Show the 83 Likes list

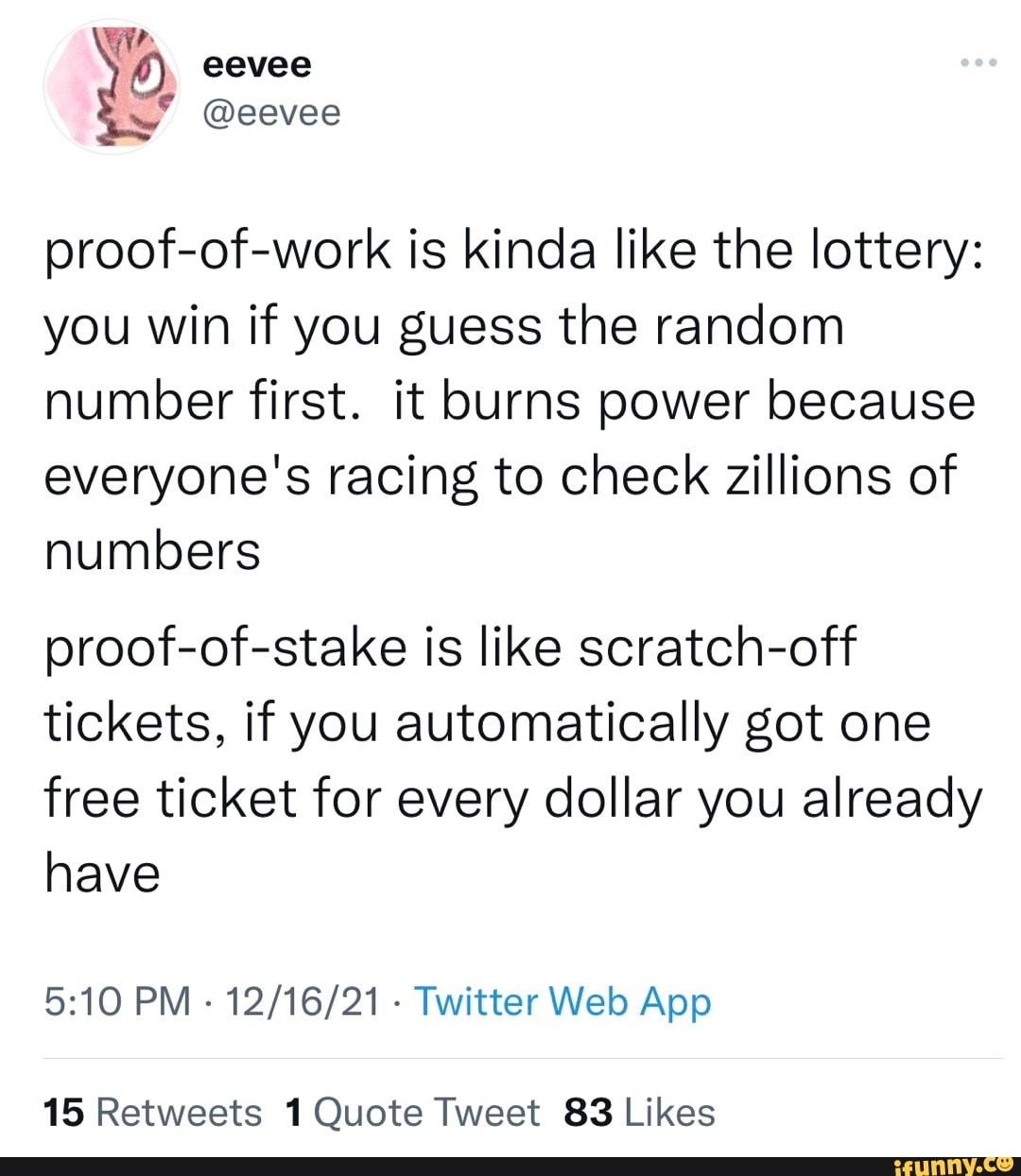[x=639, y=1113]
